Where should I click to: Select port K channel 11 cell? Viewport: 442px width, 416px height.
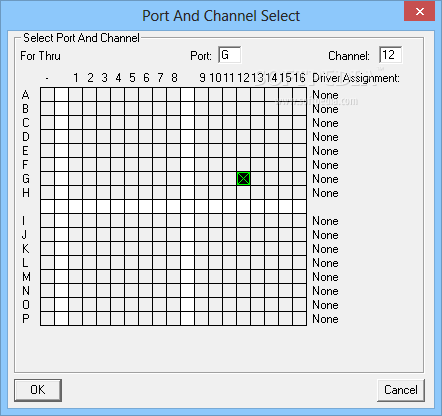coord(230,249)
